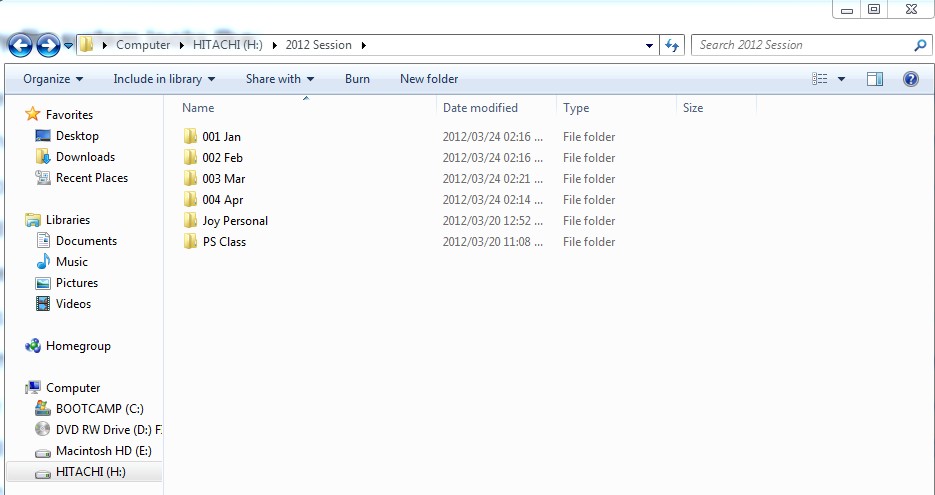Close the Explorer window
This screenshot has height=495, width=935.
coord(911,9)
